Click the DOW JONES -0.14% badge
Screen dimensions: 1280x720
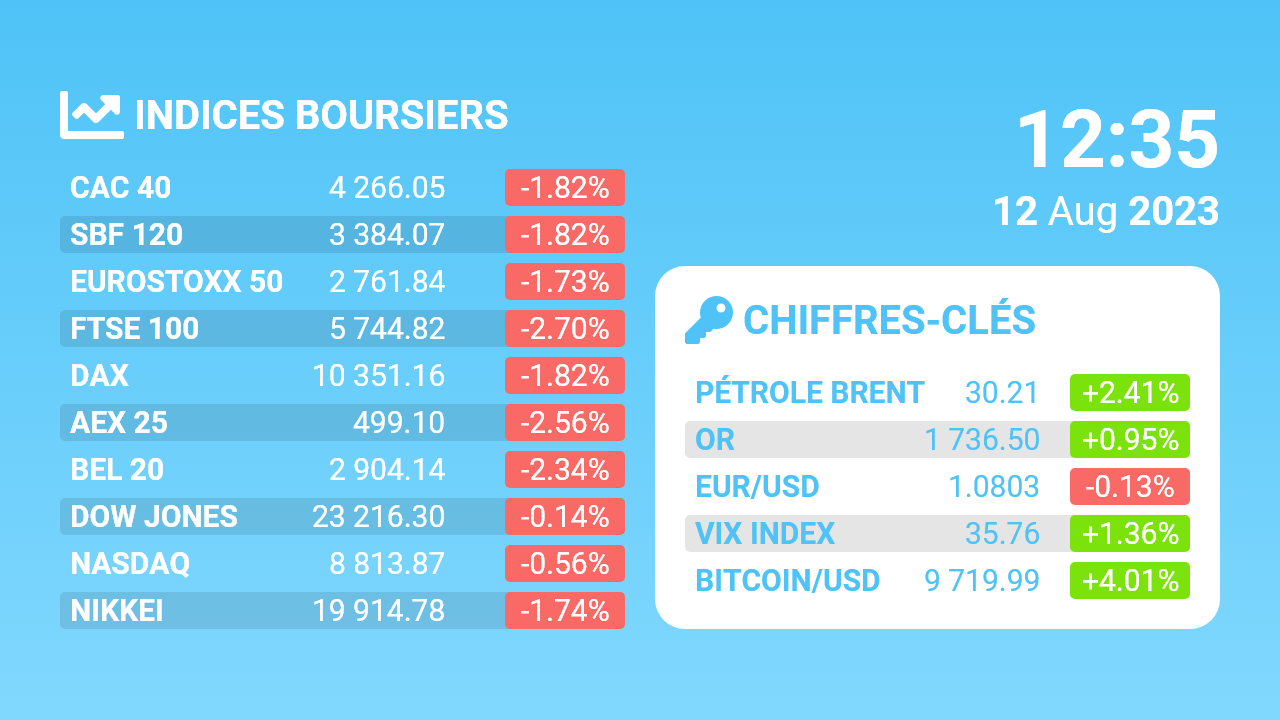pyautogui.click(x=565, y=517)
